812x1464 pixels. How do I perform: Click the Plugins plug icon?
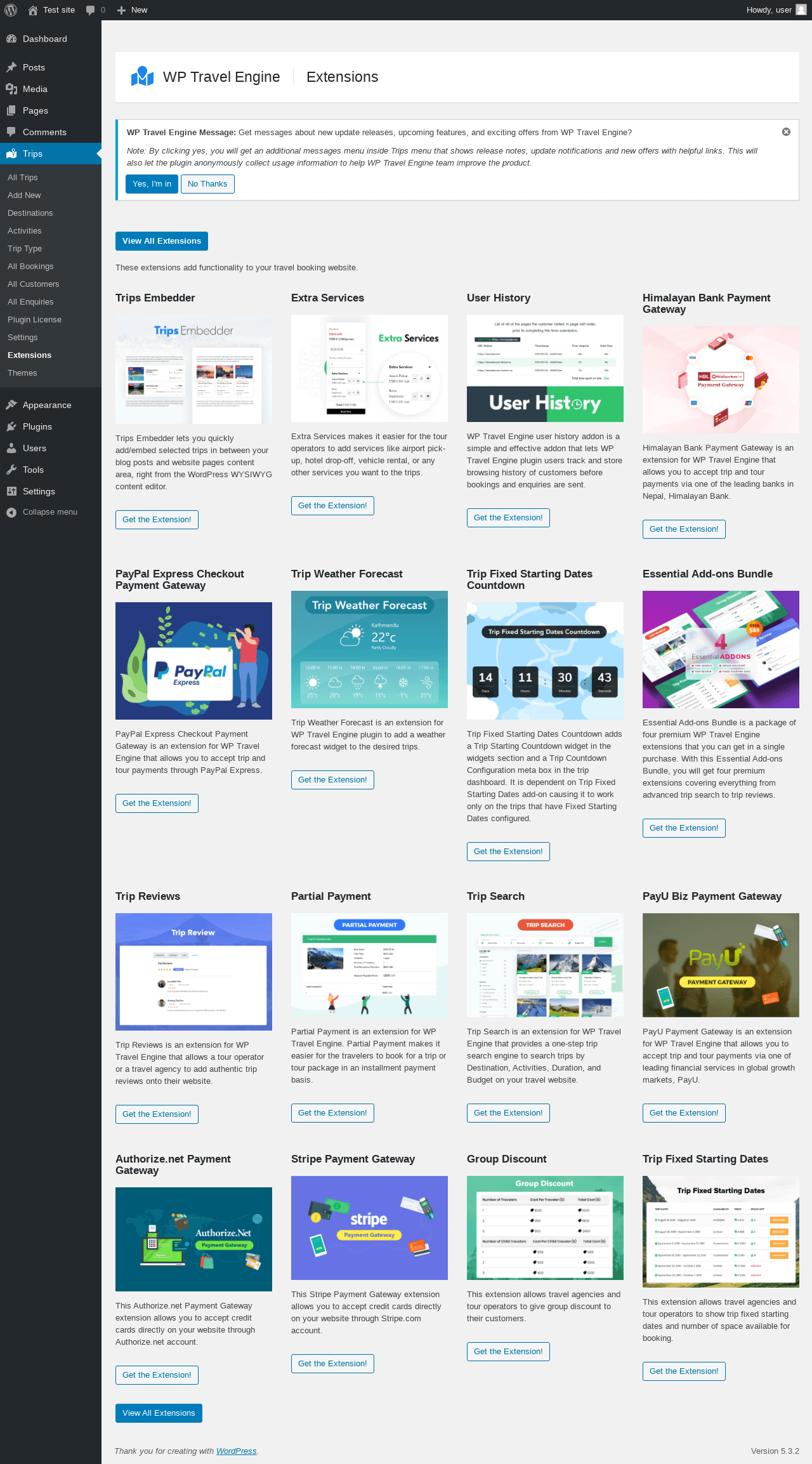tap(11, 426)
